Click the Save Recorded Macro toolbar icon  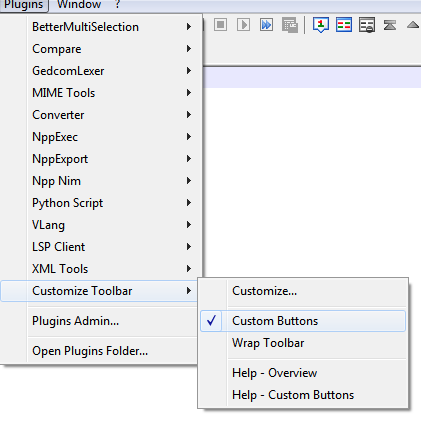[290, 25]
